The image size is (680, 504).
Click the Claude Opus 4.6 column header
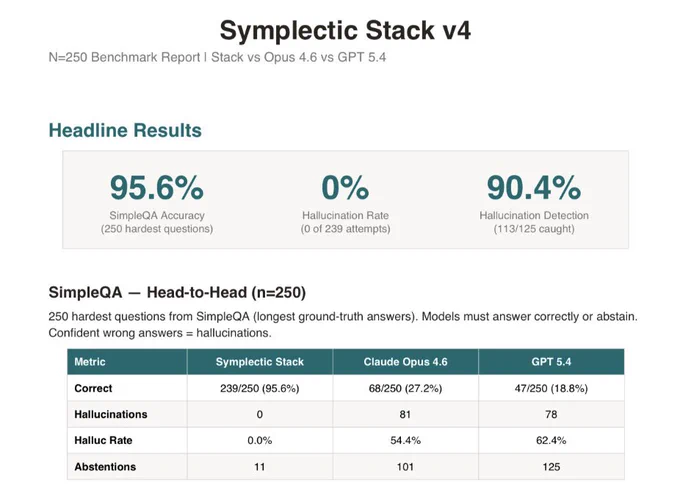[x=405, y=362]
